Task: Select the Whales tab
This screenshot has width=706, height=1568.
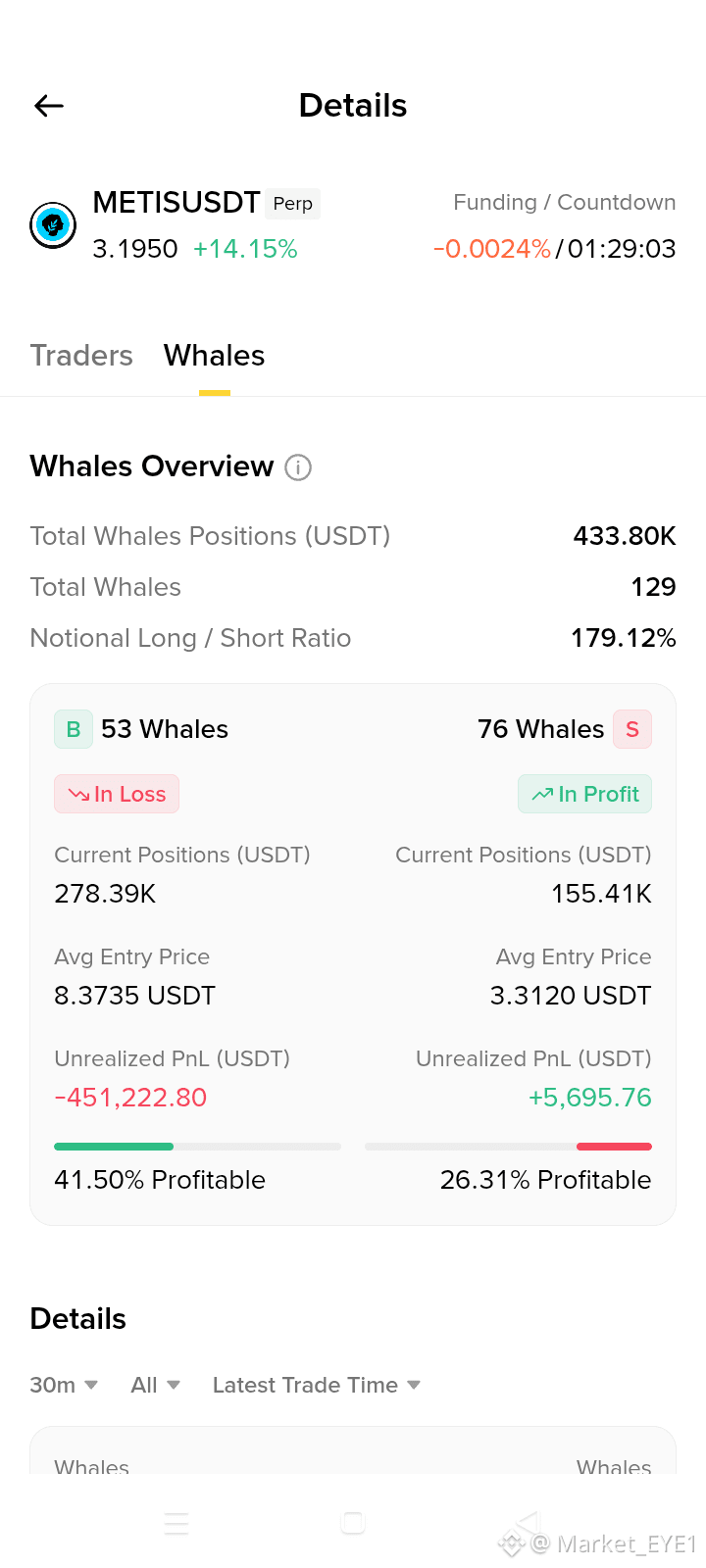Action: (x=215, y=355)
